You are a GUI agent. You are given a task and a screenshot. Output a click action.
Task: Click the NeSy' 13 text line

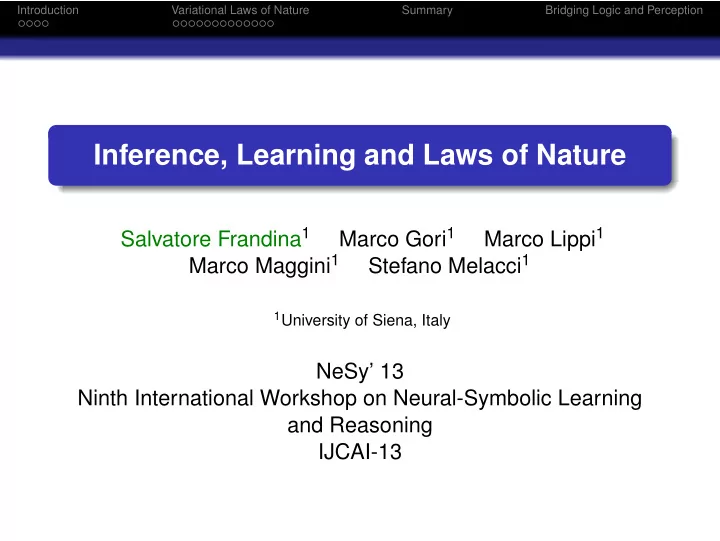click(x=360, y=371)
